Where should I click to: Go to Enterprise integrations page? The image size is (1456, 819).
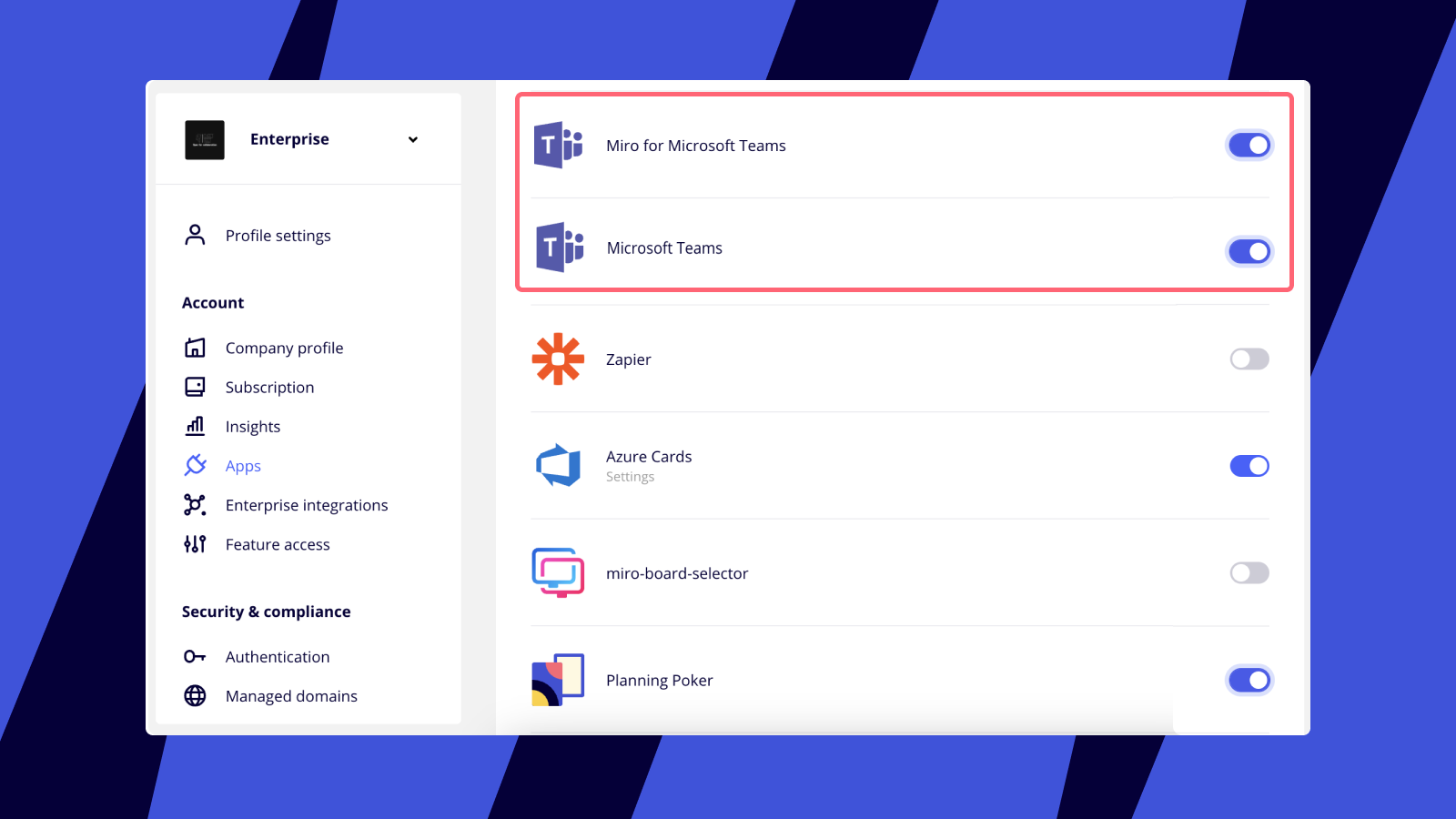coord(307,505)
